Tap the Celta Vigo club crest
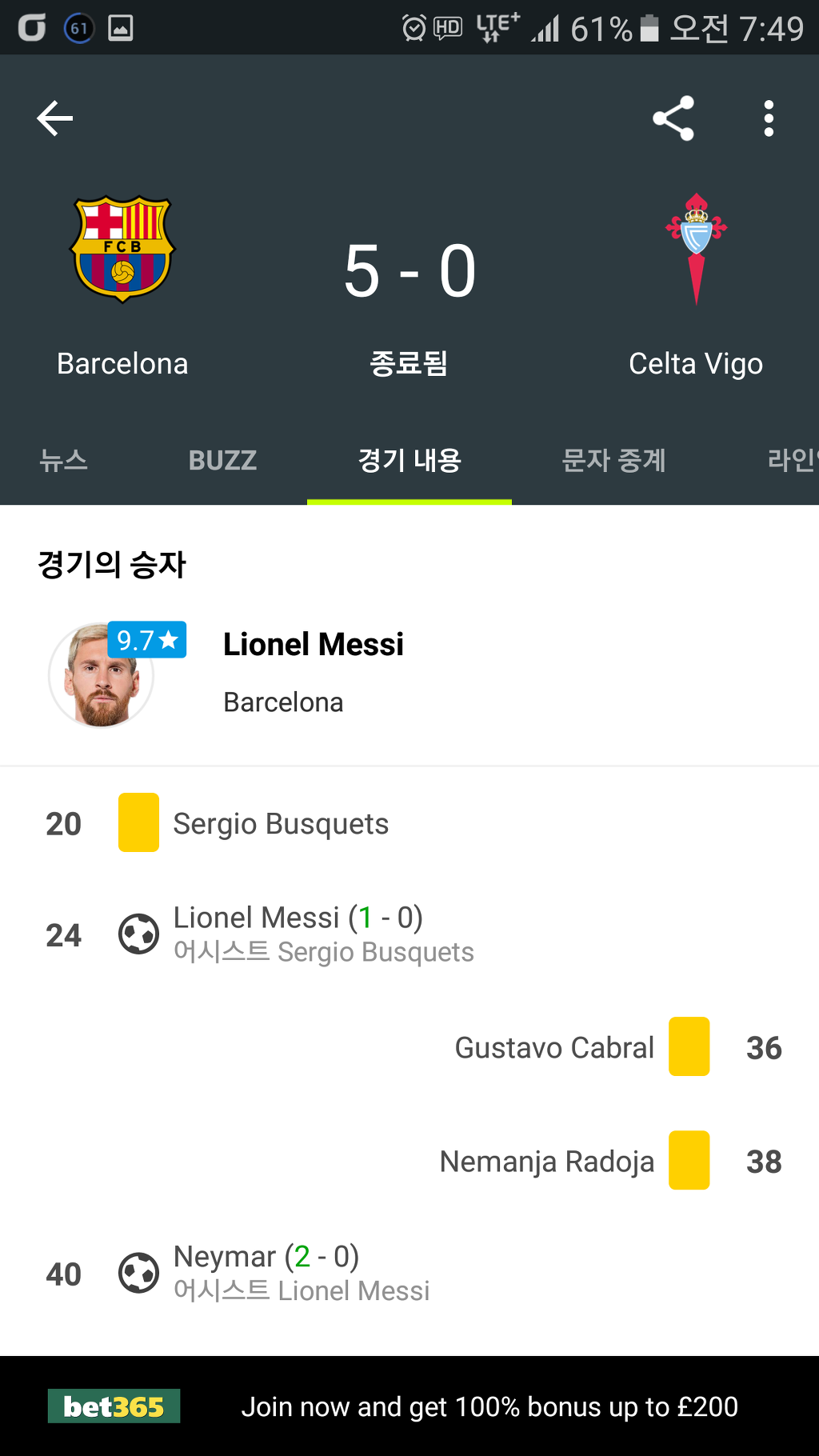This screenshot has height=1456, width=819. (x=697, y=249)
